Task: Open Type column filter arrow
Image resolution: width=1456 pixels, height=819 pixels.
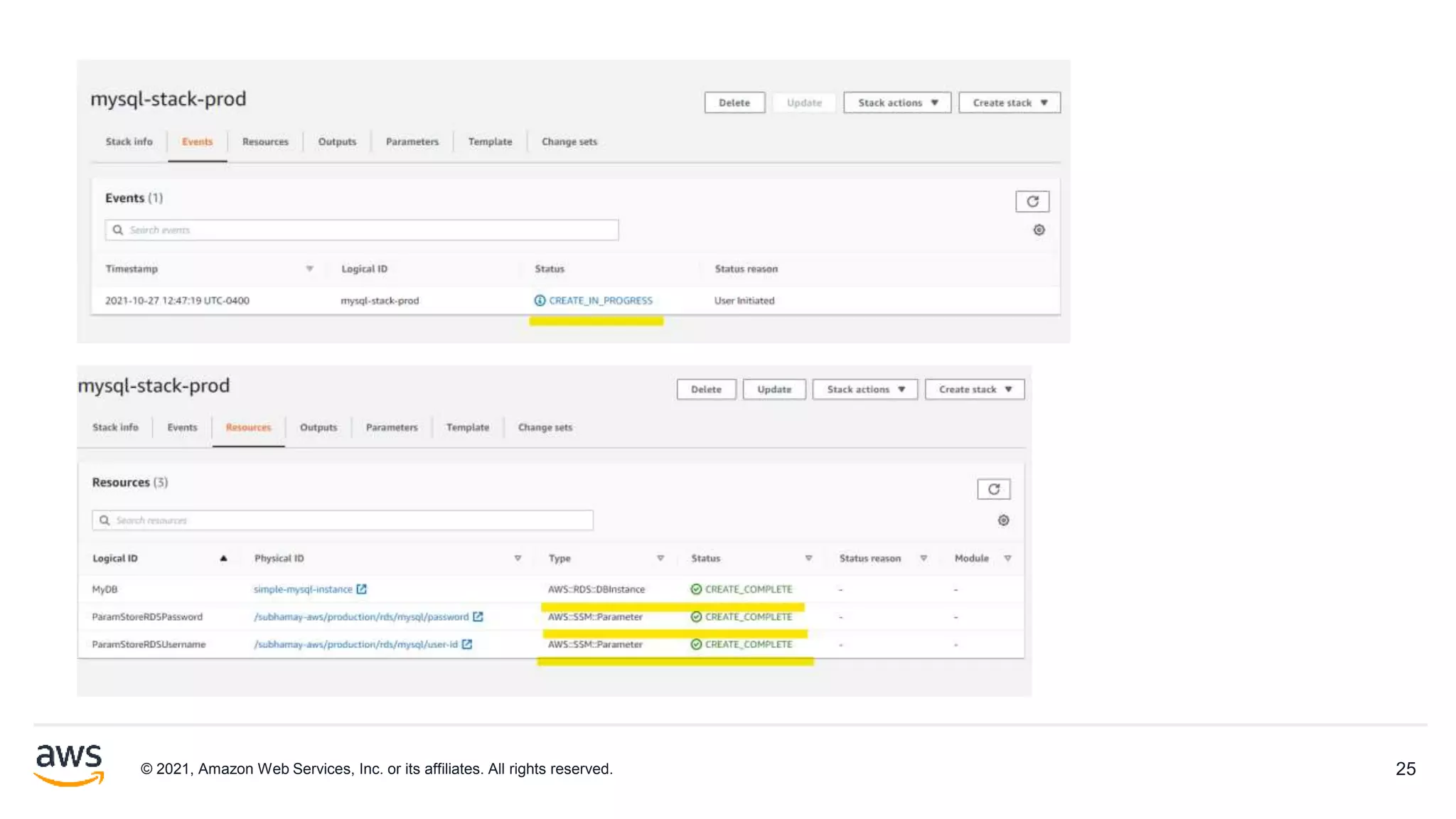Action: point(660,558)
